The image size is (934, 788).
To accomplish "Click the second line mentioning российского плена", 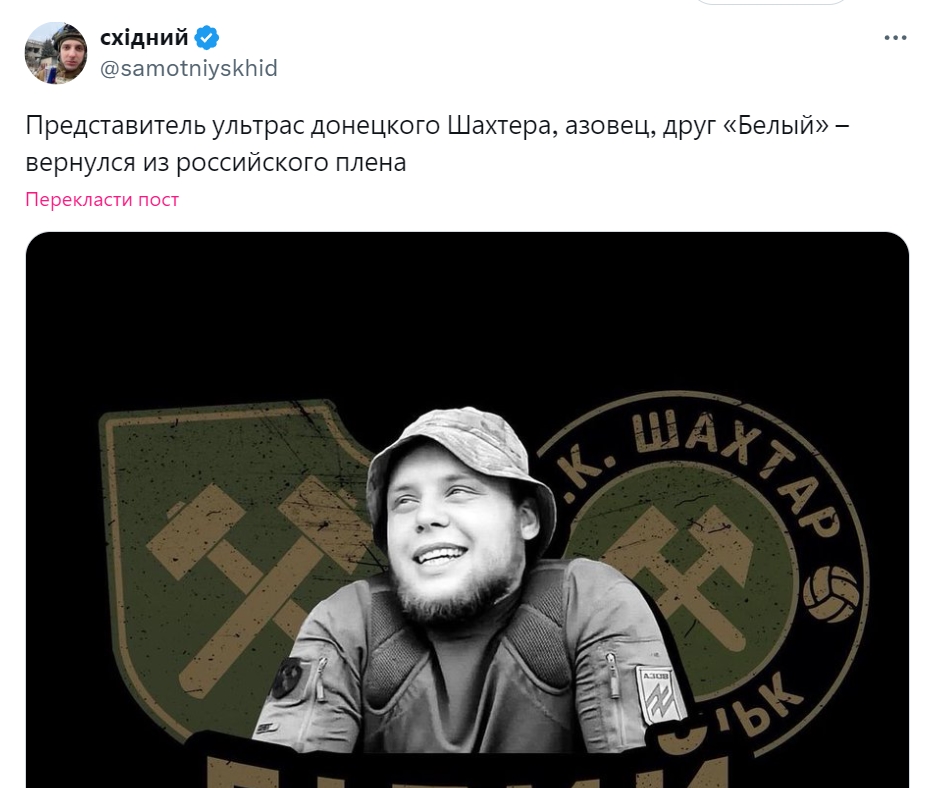I will click(216, 163).
